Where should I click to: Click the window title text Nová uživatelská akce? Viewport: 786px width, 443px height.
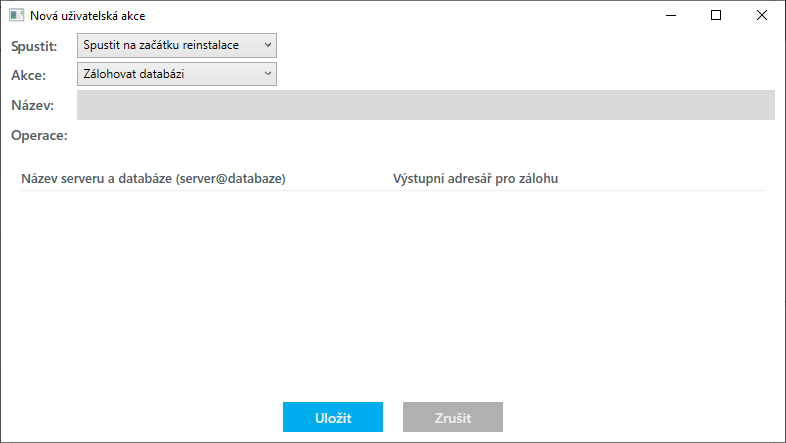coord(88,16)
